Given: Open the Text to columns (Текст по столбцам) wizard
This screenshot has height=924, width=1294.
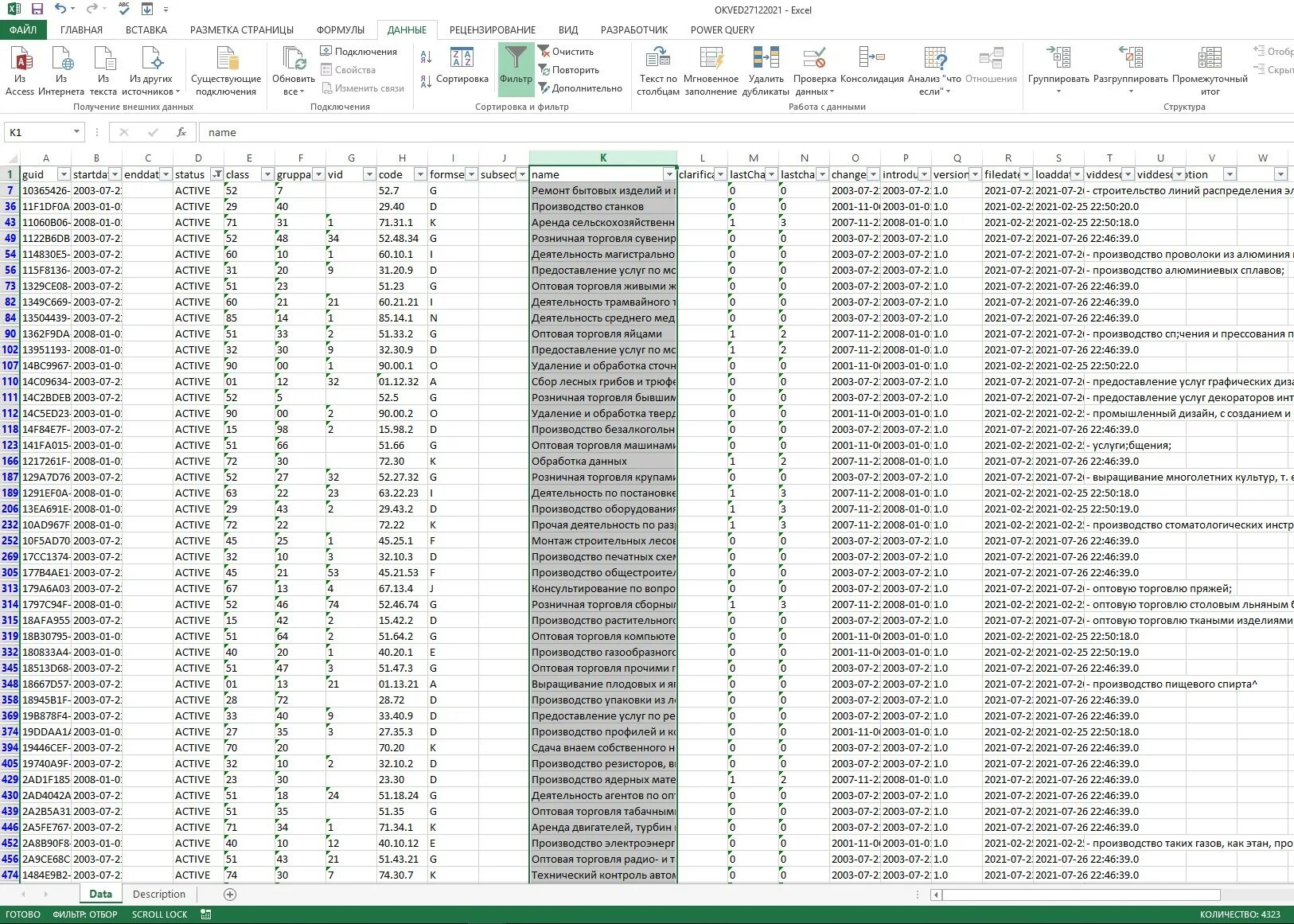Looking at the screenshot, I should [x=658, y=70].
